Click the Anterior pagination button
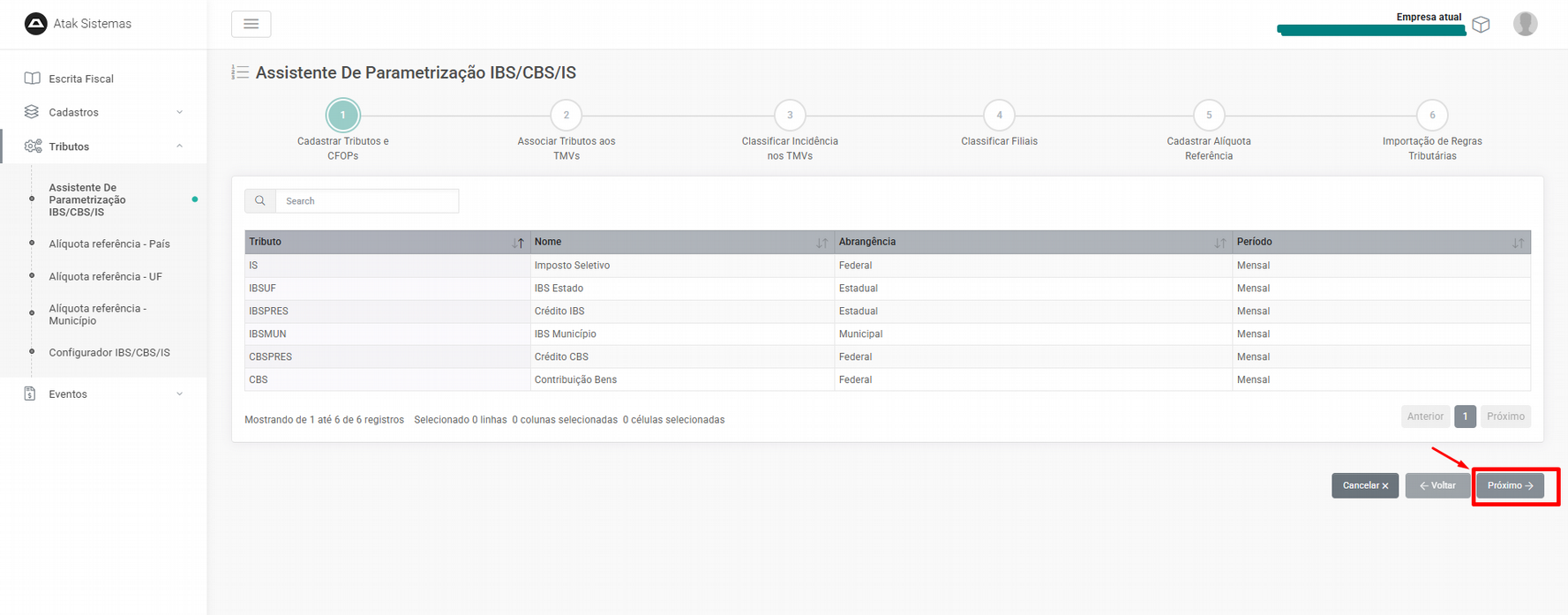 pos(1425,416)
